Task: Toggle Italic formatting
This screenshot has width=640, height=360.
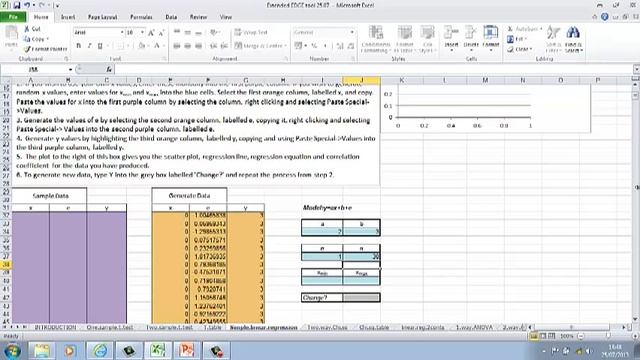Action: click(89, 46)
